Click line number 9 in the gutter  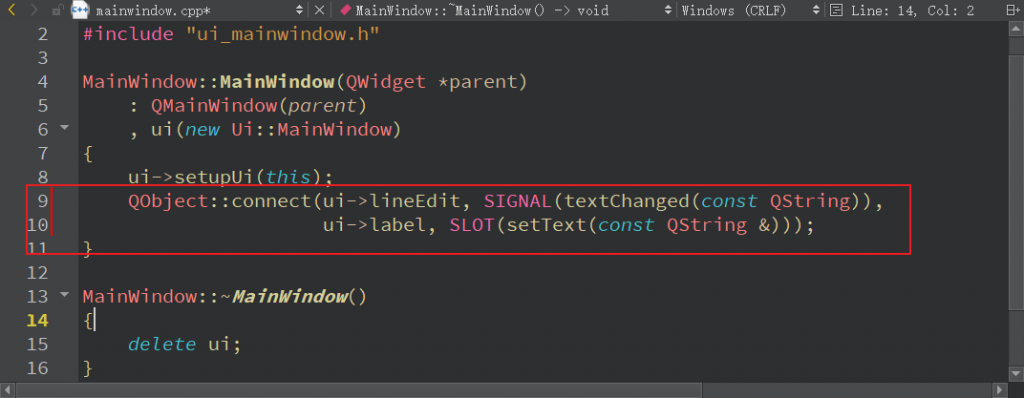42,201
